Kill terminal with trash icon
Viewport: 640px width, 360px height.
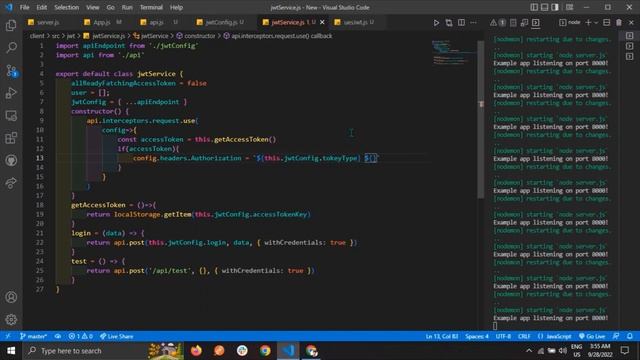tap(619, 22)
